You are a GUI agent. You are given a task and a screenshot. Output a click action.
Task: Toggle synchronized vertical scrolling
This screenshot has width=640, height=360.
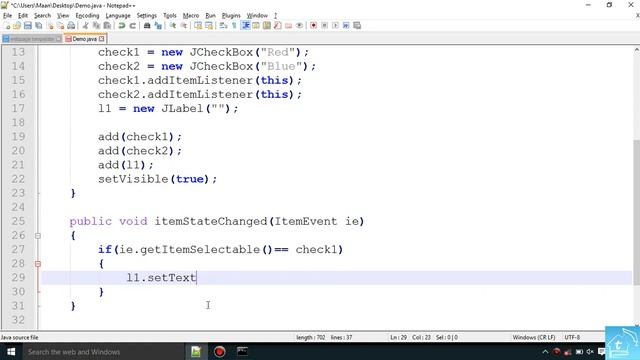(198, 26)
